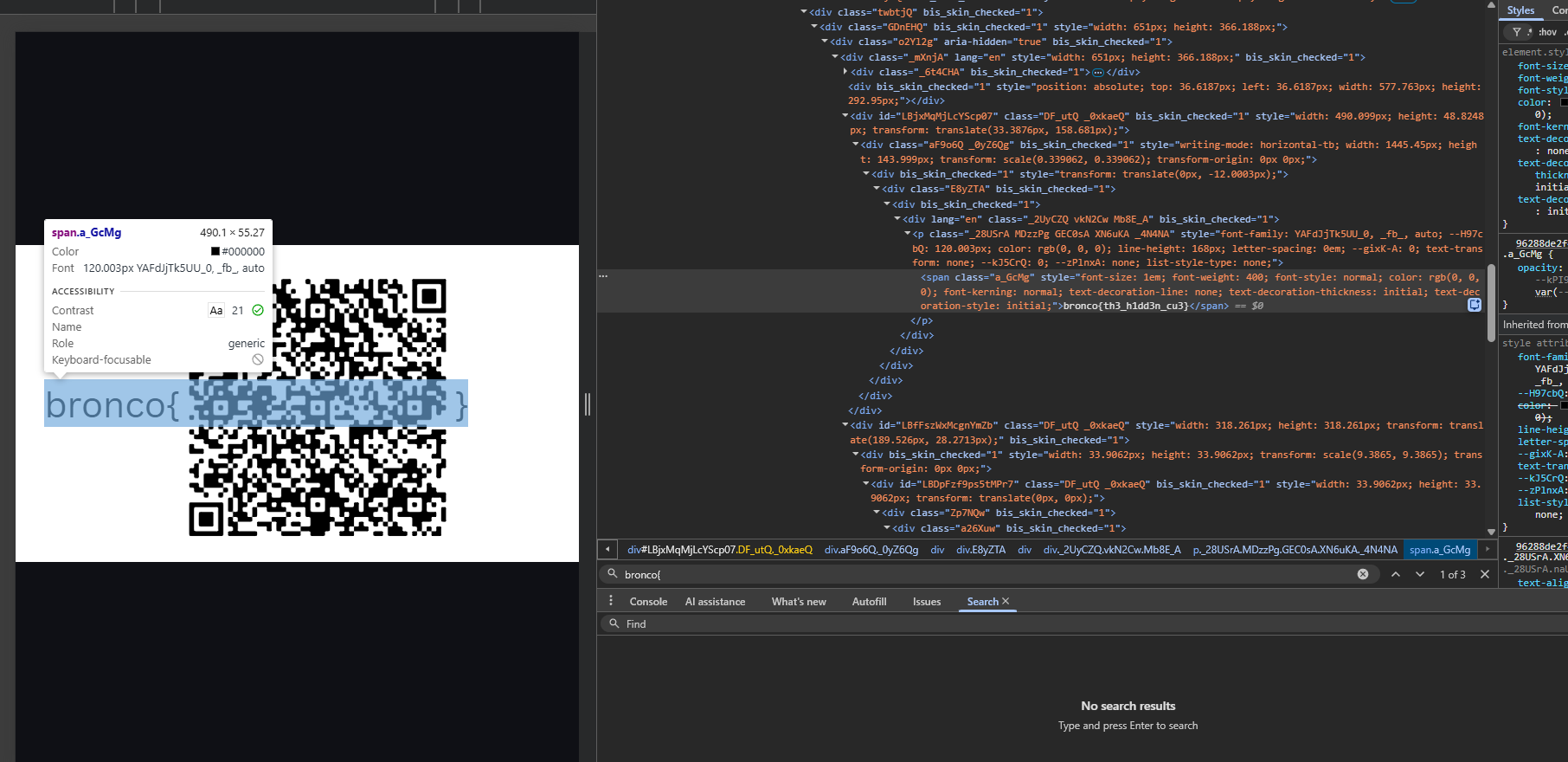Click the magnifier icon in Find field

(614, 623)
